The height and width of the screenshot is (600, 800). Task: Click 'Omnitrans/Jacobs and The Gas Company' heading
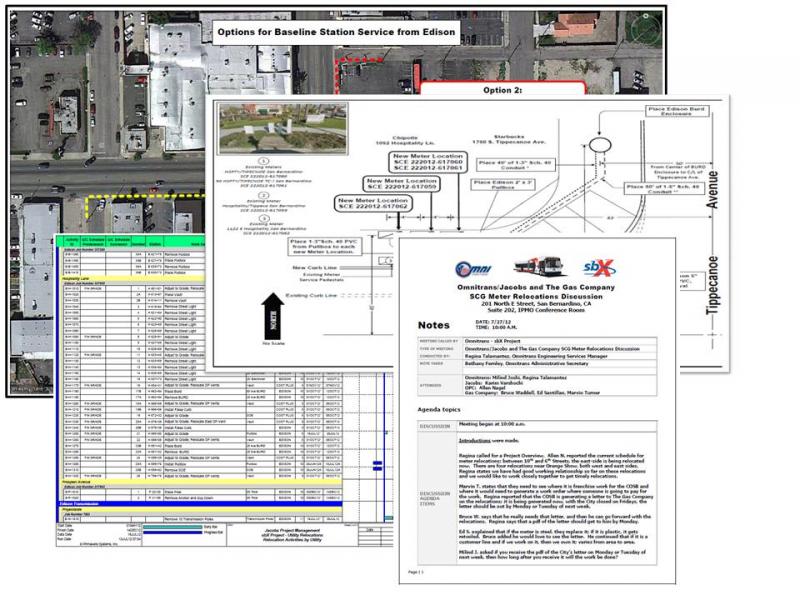[x=536, y=287]
